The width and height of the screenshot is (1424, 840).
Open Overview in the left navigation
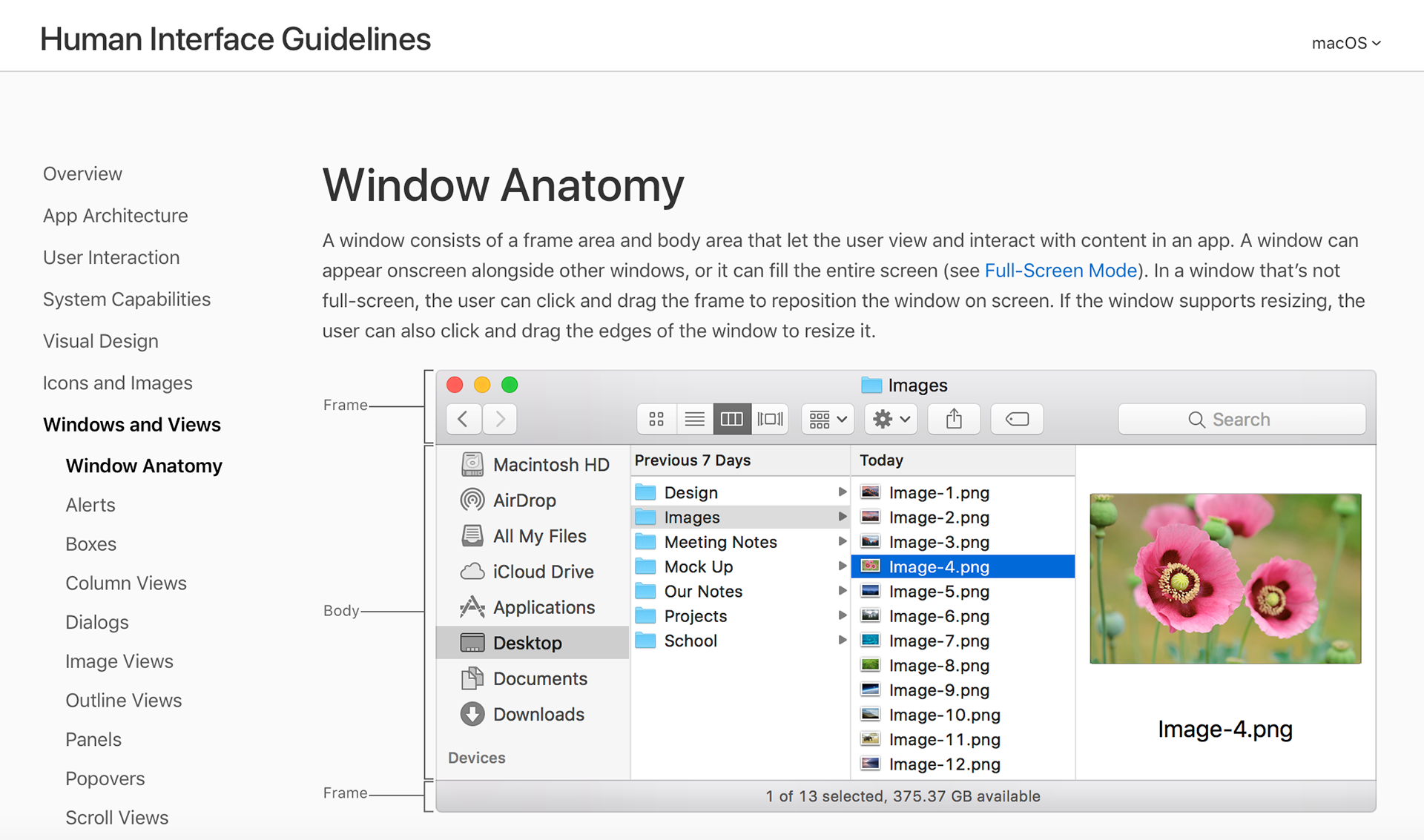tap(82, 173)
